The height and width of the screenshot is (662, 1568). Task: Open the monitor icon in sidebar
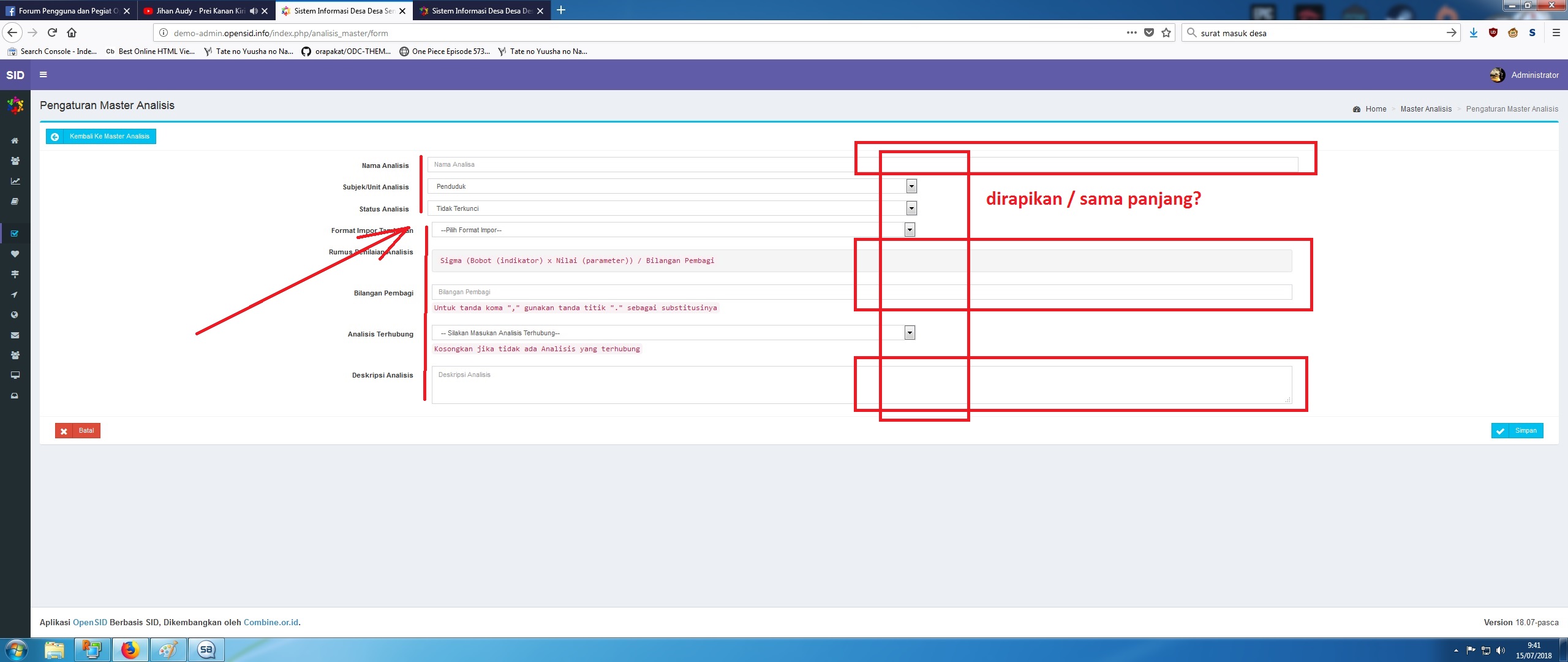15,375
